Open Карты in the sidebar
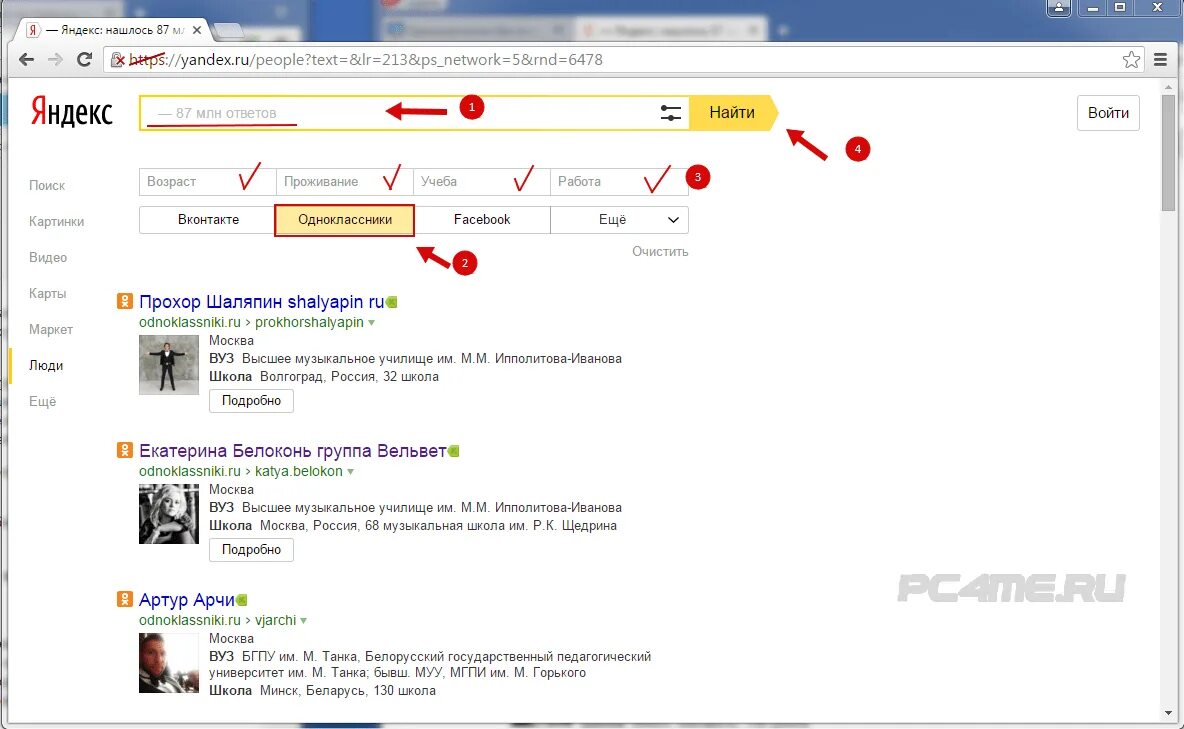Viewport: 1184px width, 729px height. [48, 293]
